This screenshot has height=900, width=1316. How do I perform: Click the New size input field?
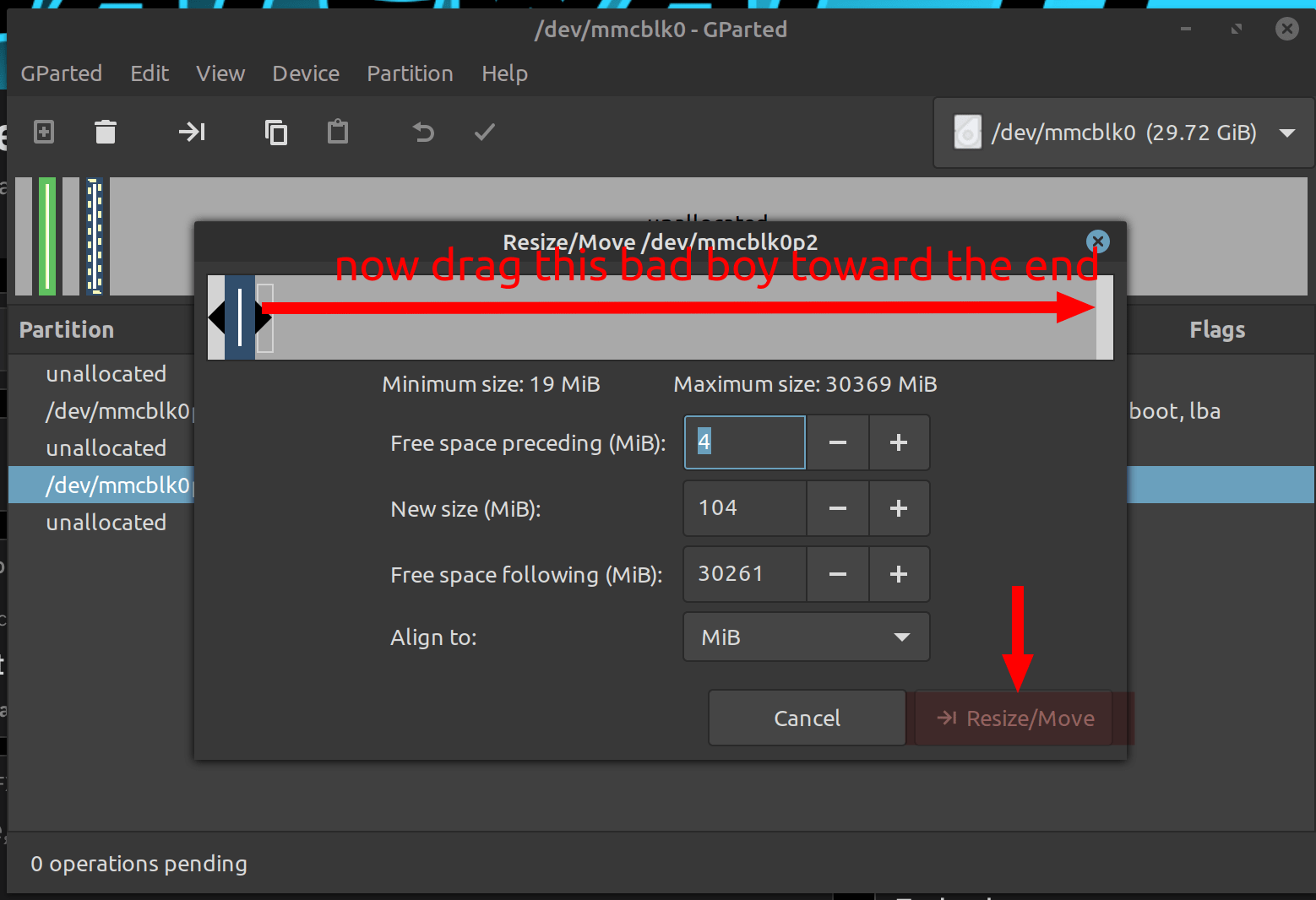[745, 508]
